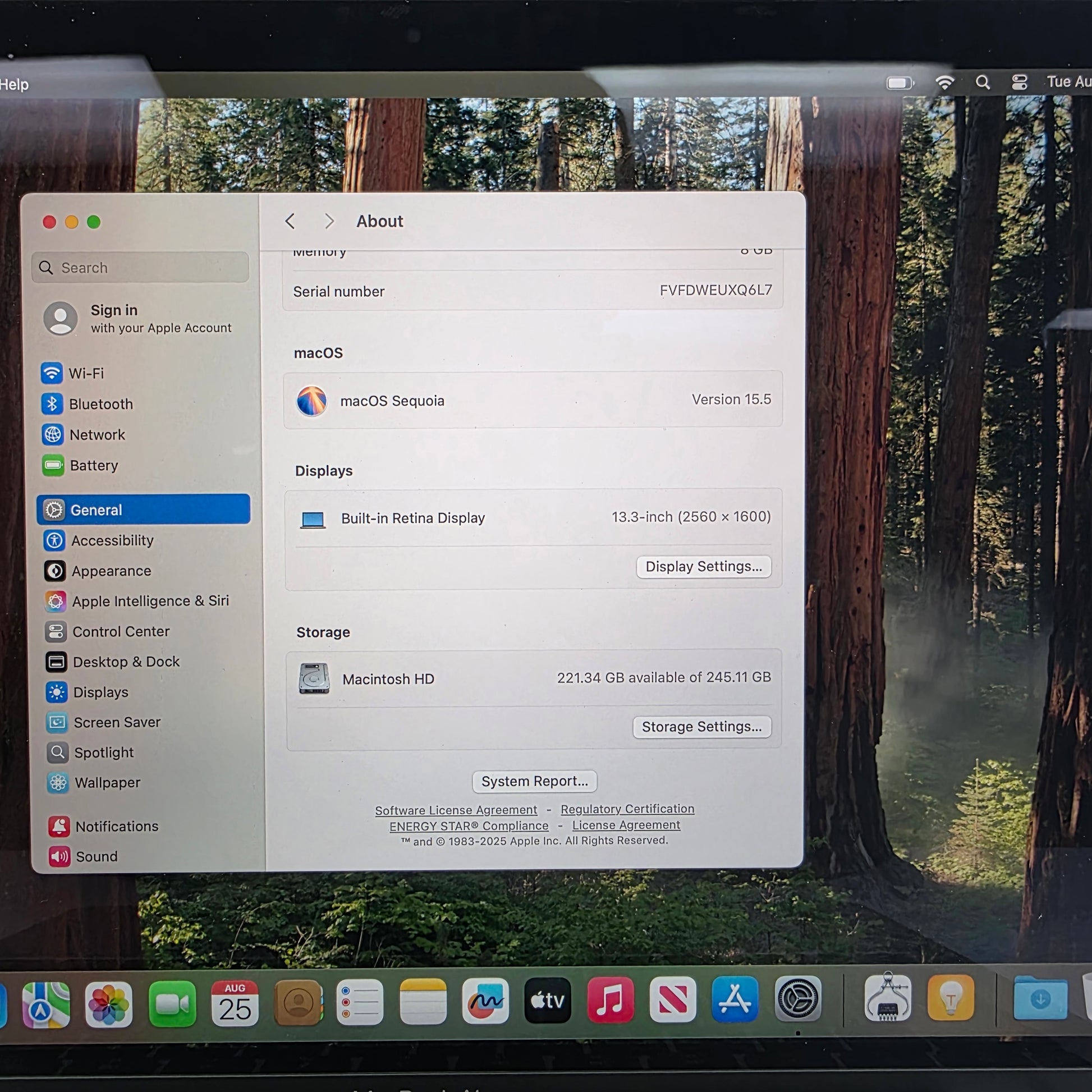1092x1092 pixels.
Task: Launch Contacts from the Dock
Action: click(298, 1003)
